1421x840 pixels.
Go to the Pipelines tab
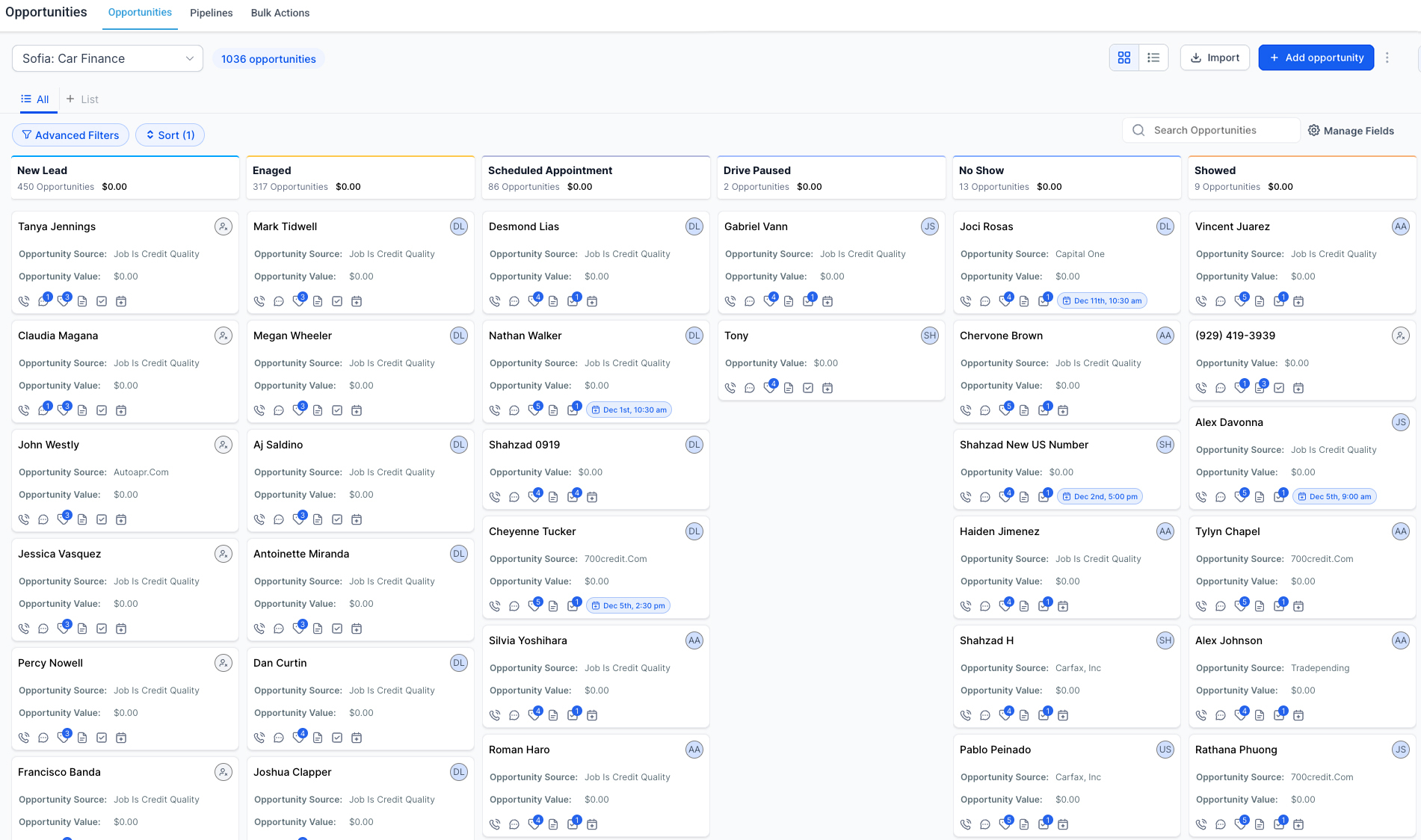pos(211,13)
